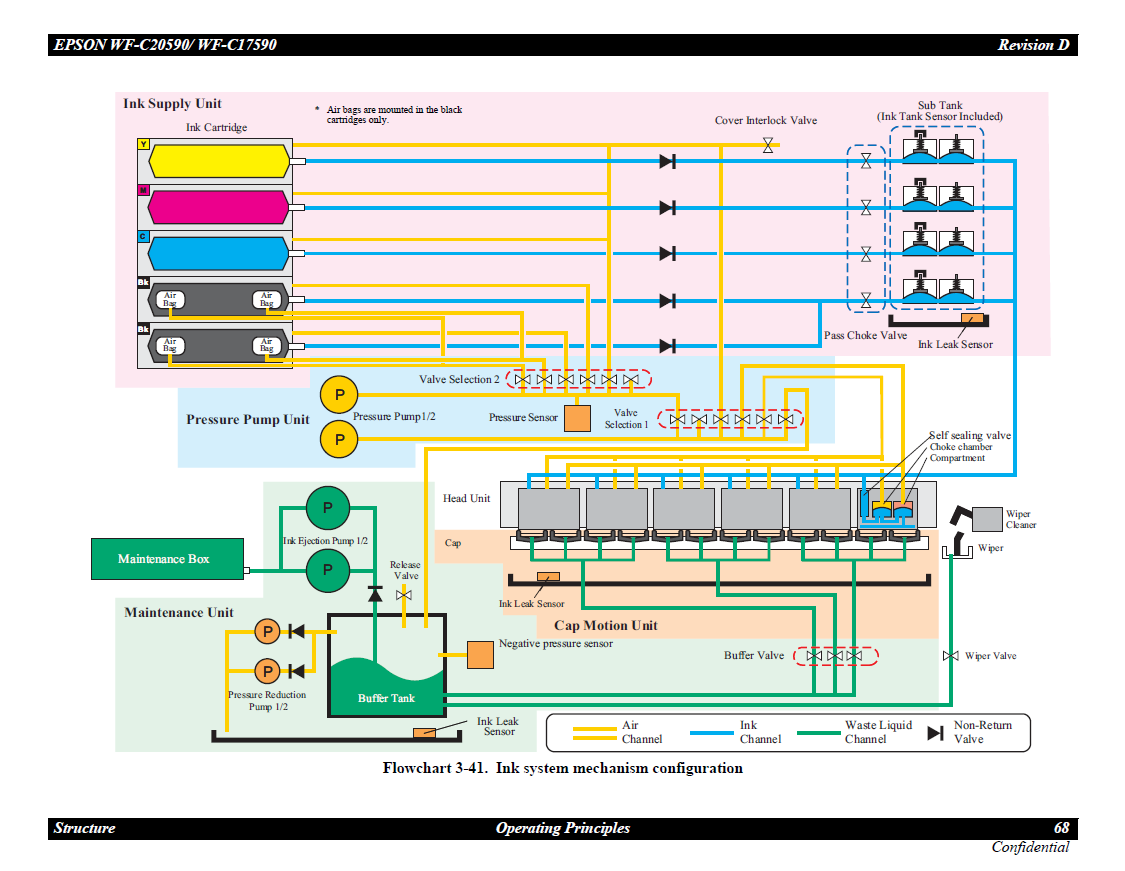Click the Cover Interlock Valve symbol
Screen dimensions: 1125x871
pos(768,146)
